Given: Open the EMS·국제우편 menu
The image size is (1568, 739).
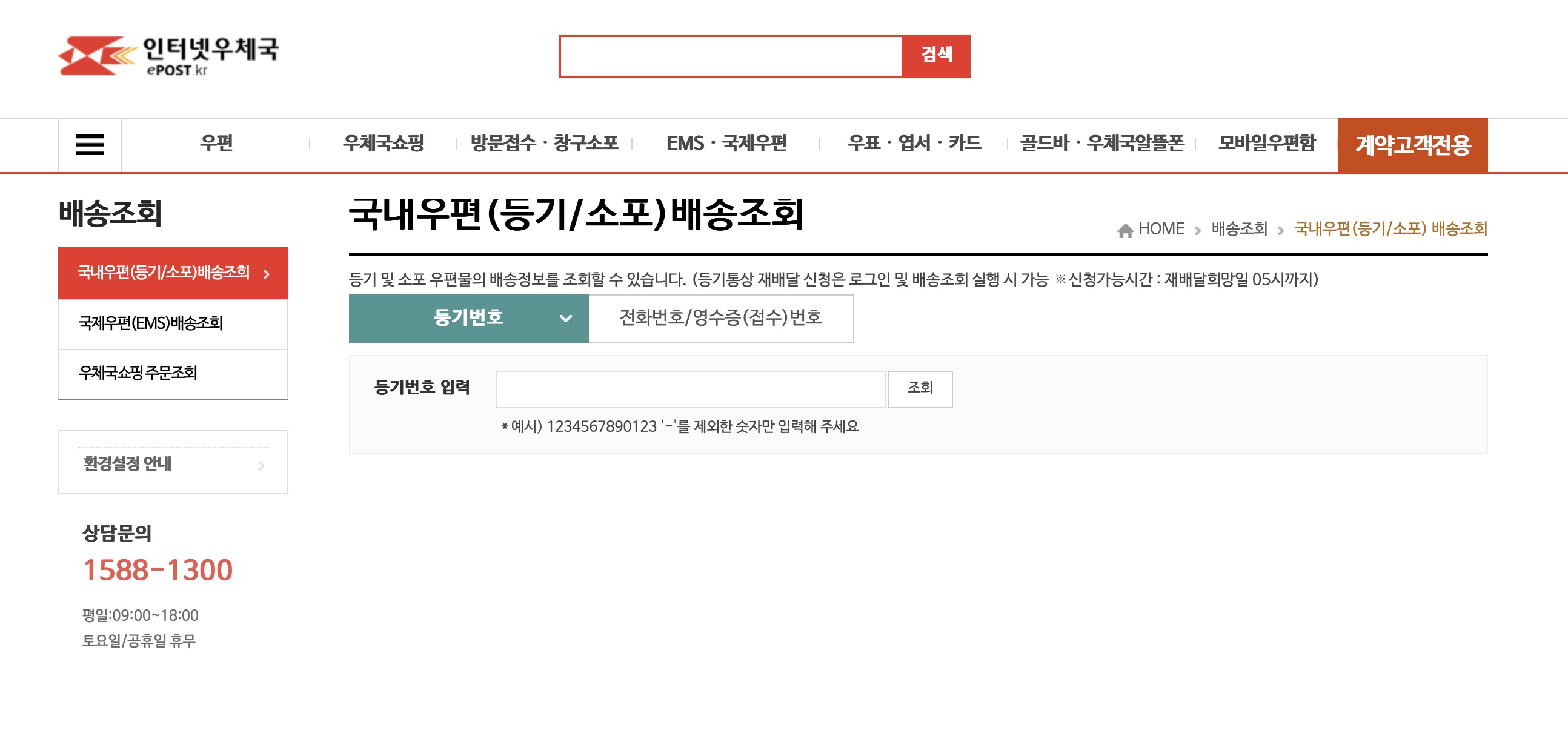Looking at the screenshot, I should coord(727,144).
